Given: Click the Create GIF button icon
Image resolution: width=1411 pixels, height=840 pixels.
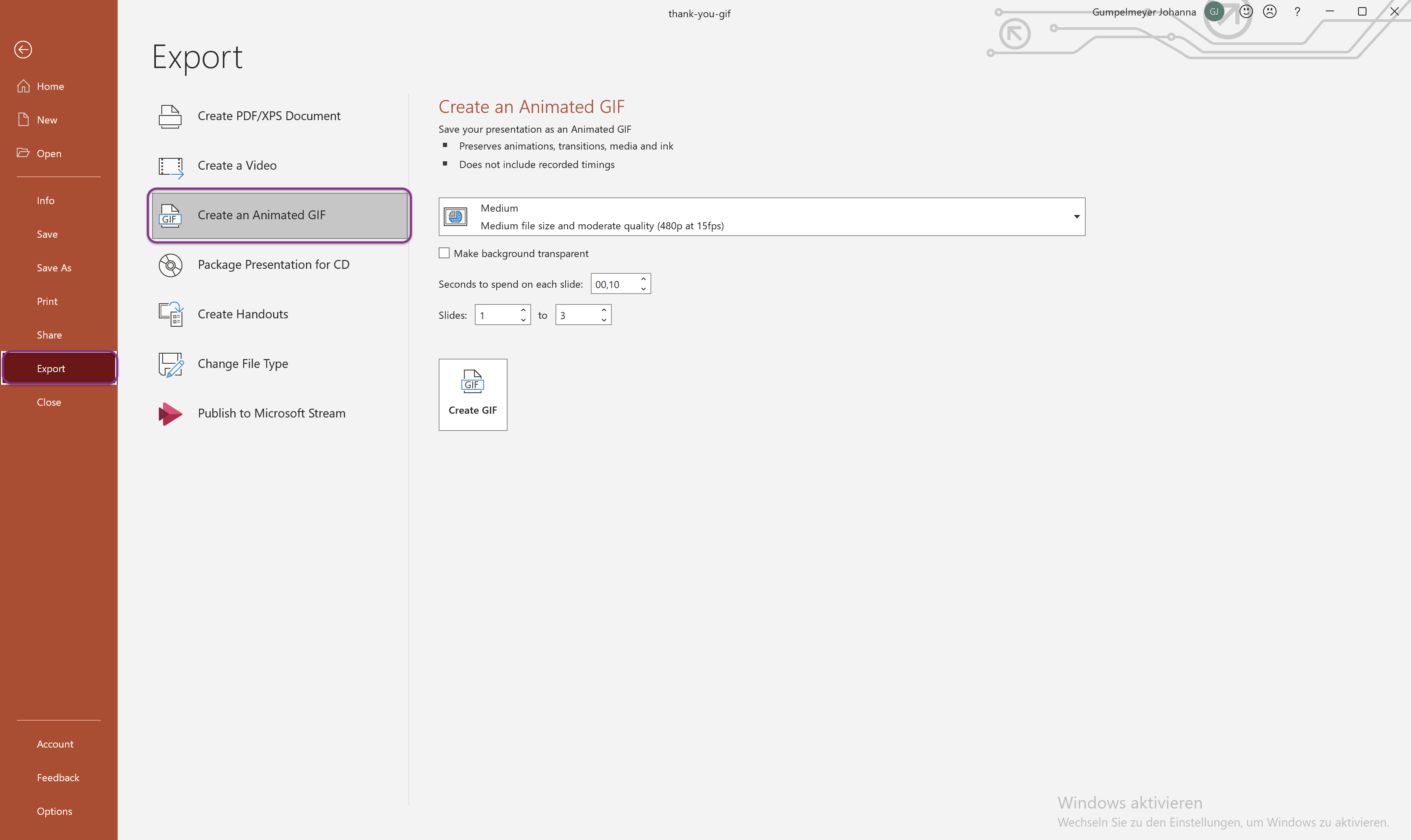Looking at the screenshot, I should click(x=472, y=382).
